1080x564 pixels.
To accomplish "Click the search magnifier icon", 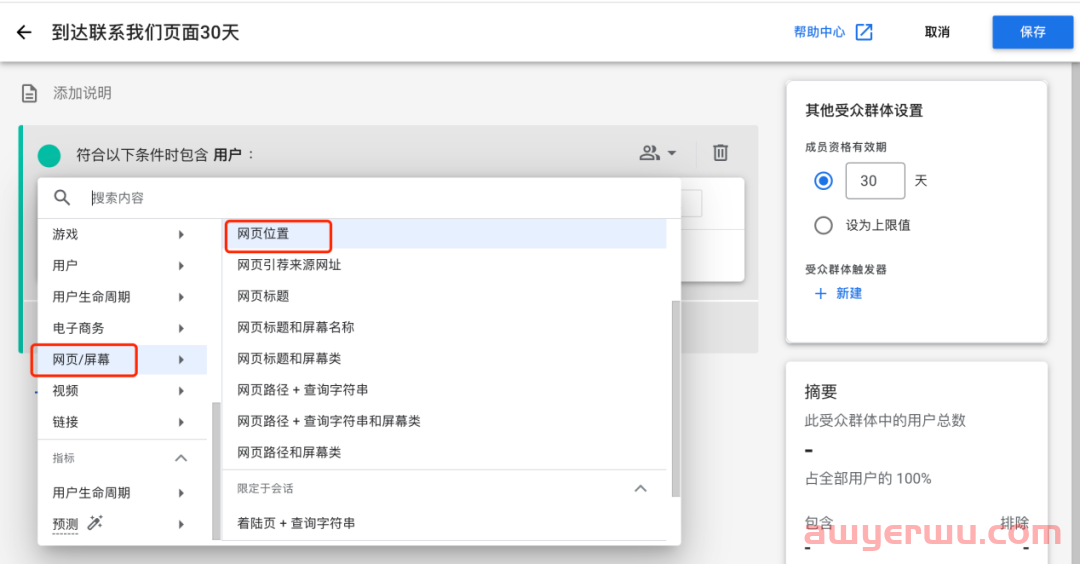I will point(62,198).
